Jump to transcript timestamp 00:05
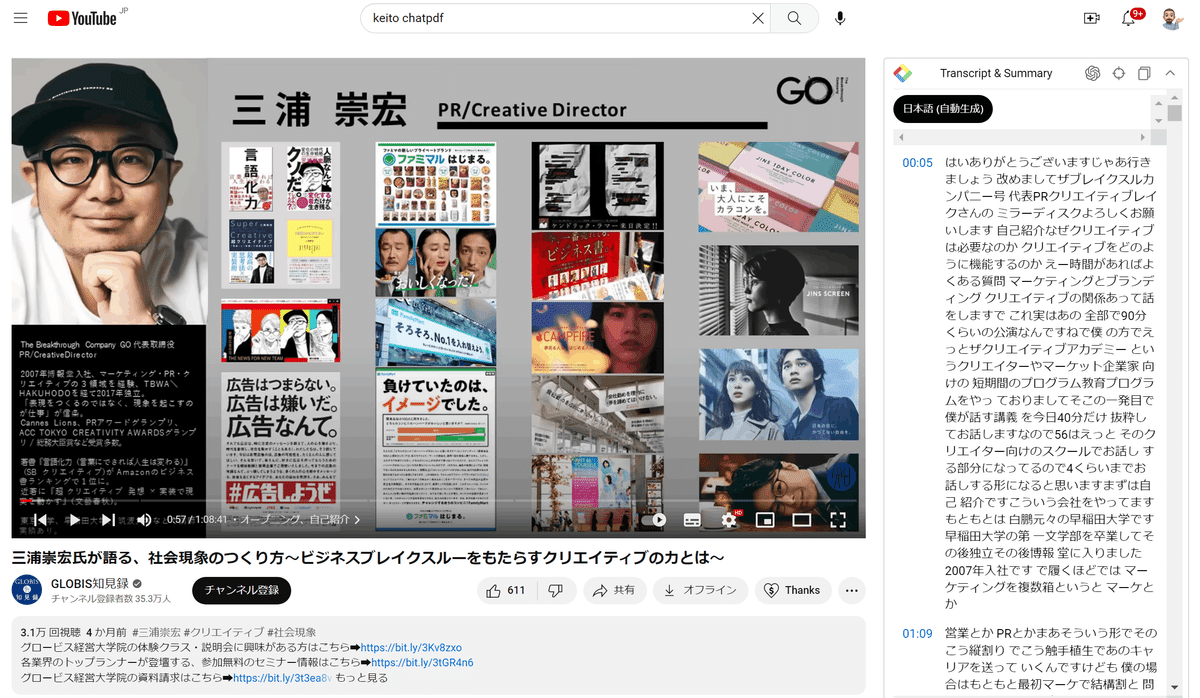Image resolution: width=1200 pixels, height=698 pixels. [917, 162]
